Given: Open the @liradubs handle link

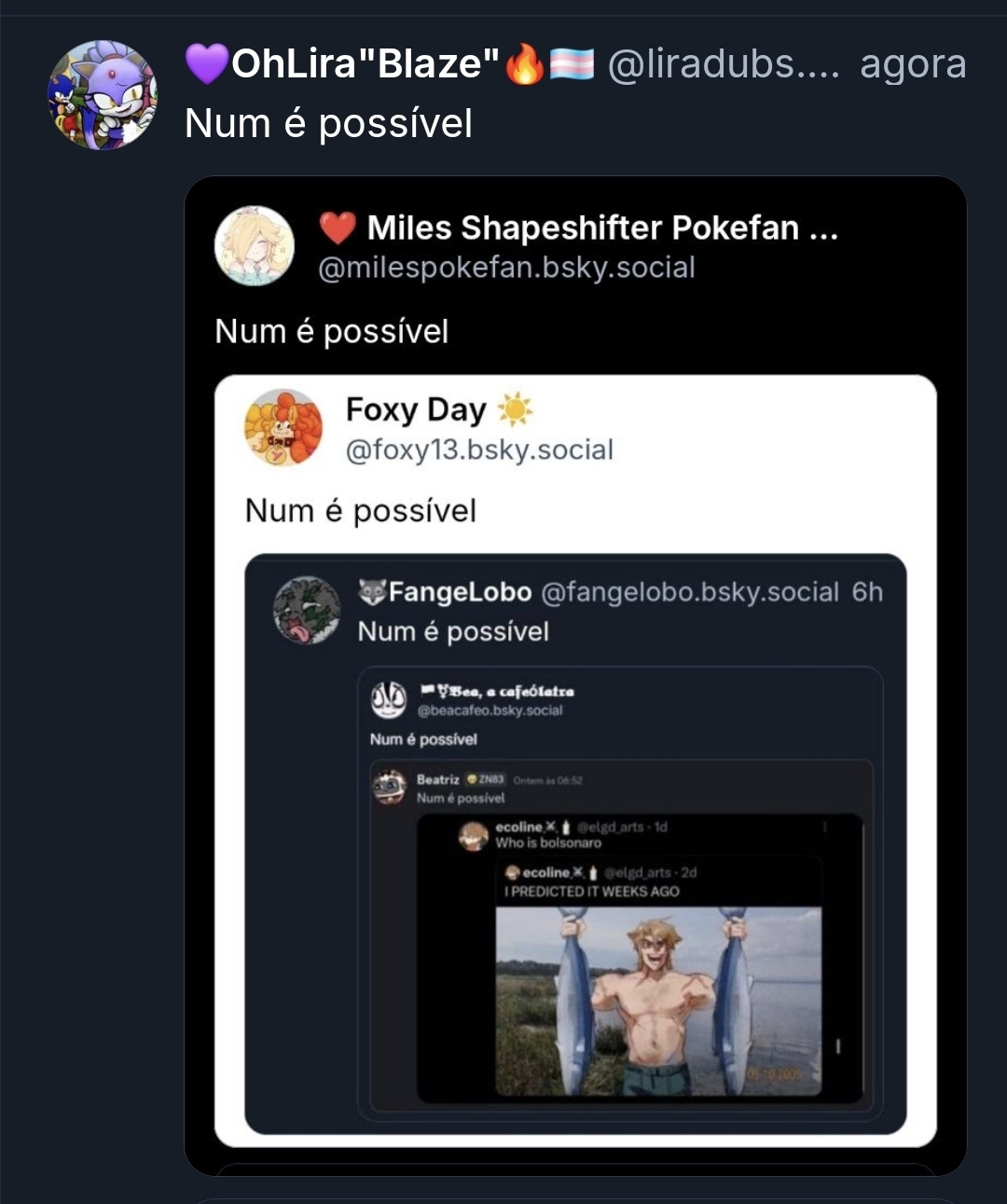Looking at the screenshot, I should (723, 63).
